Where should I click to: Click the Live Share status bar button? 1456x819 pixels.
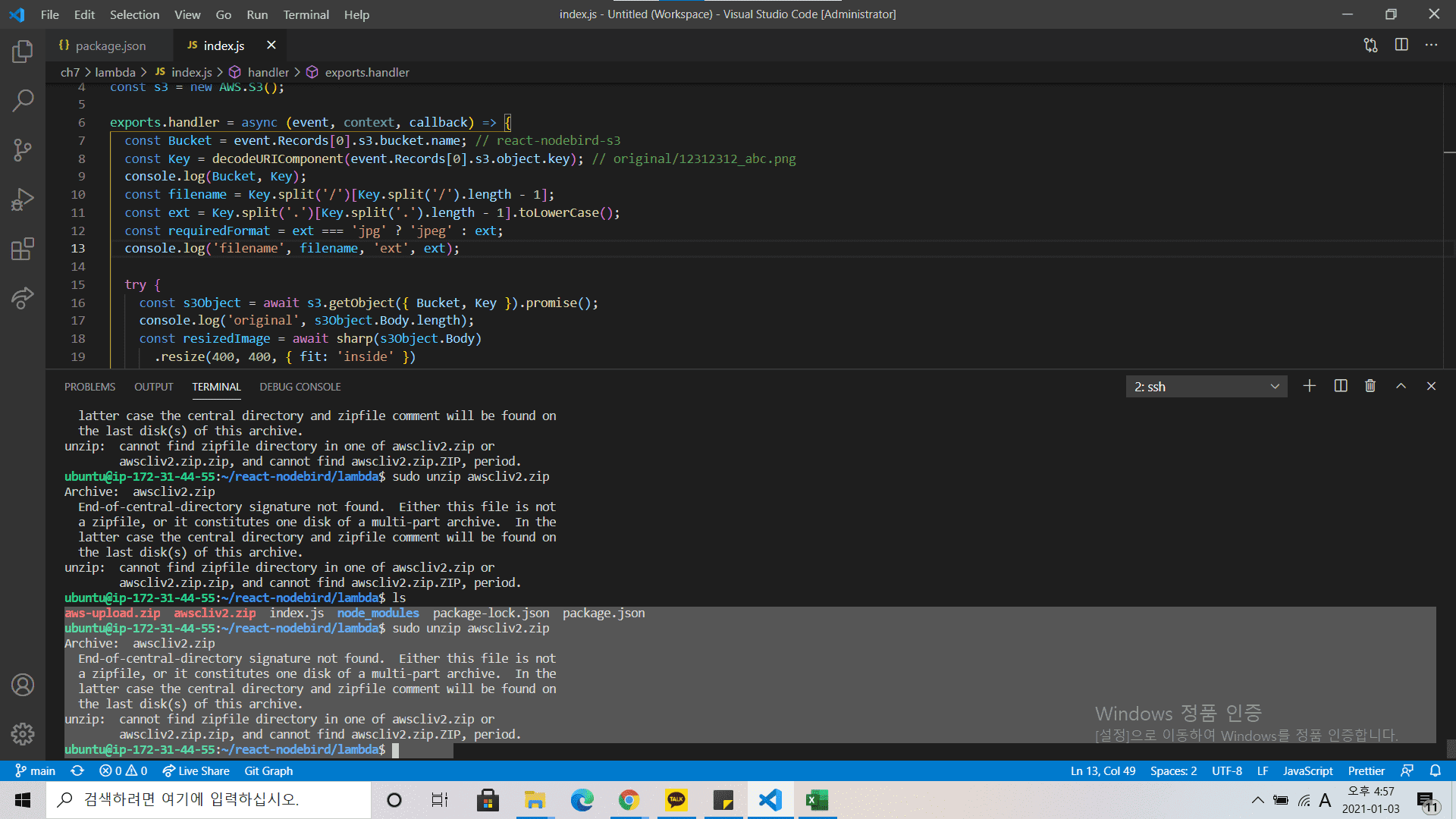[x=196, y=770]
